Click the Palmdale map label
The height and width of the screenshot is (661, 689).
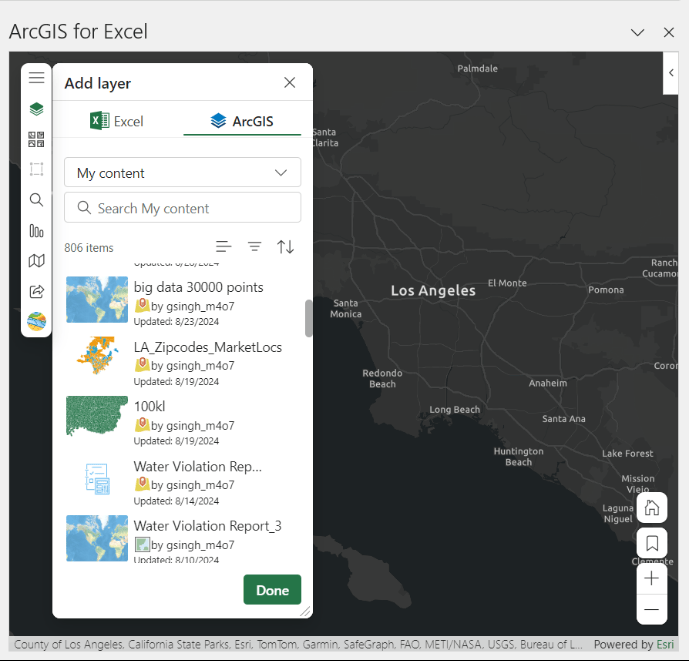[x=478, y=69]
